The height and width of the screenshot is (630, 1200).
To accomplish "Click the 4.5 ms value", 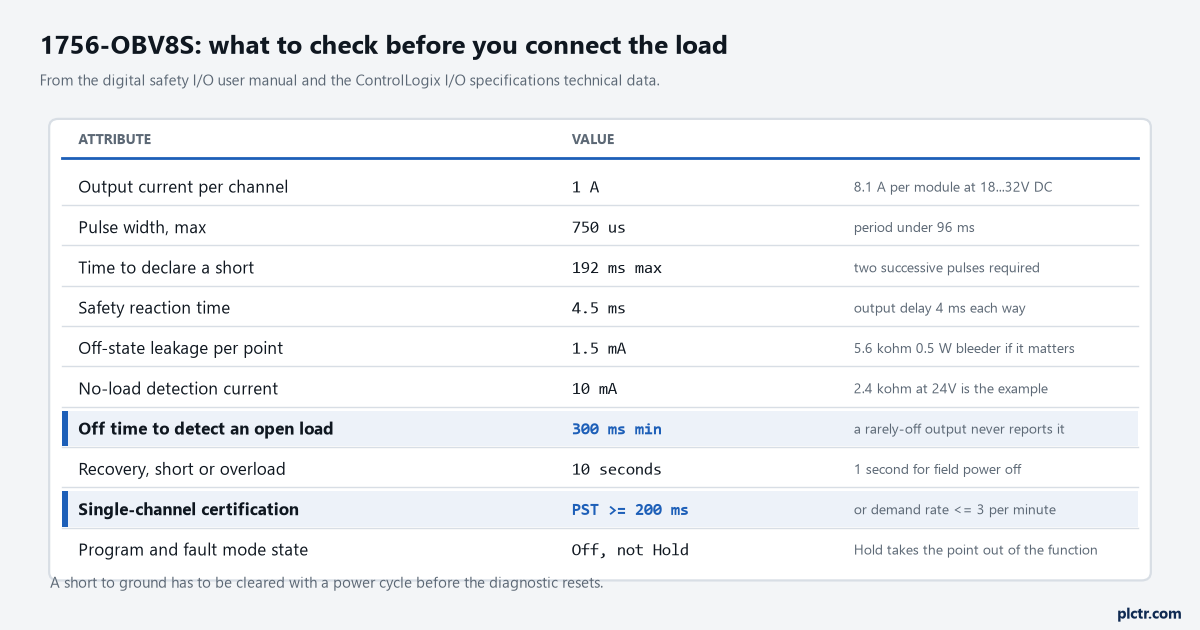I will coord(598,308).
